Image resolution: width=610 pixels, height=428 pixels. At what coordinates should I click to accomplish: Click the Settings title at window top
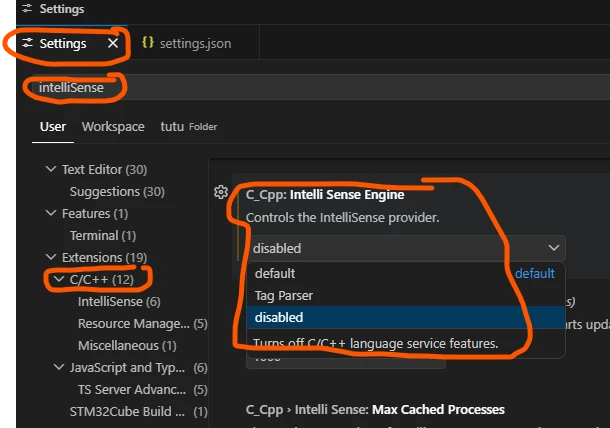click(62, 9)
